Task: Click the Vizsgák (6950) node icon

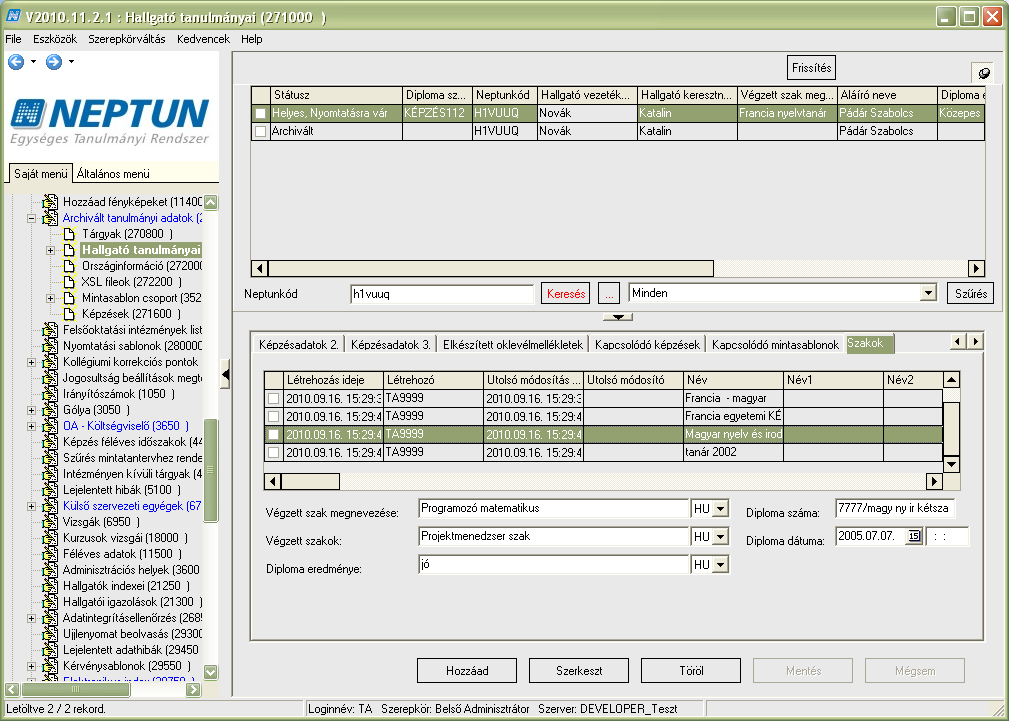Action: [x=50, y=522]
